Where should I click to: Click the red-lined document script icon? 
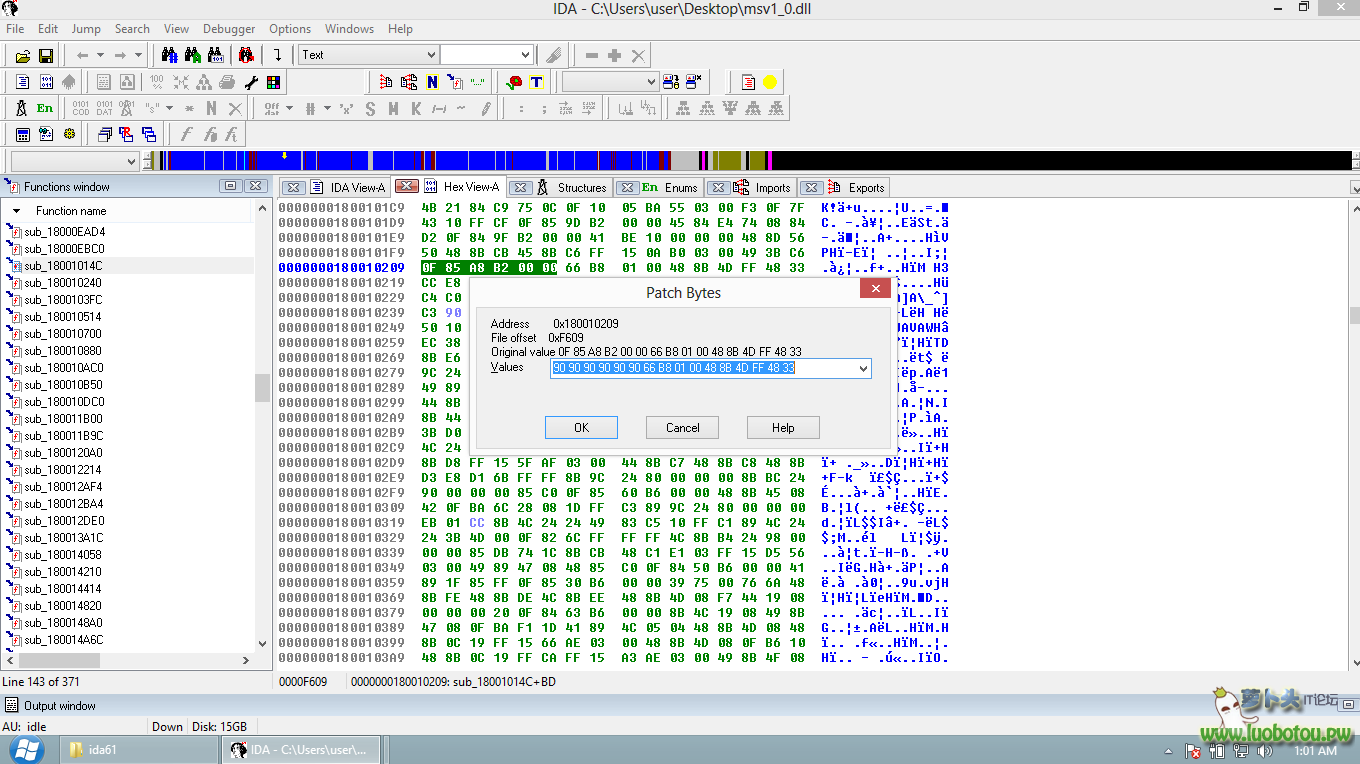(x=748, y=82)
